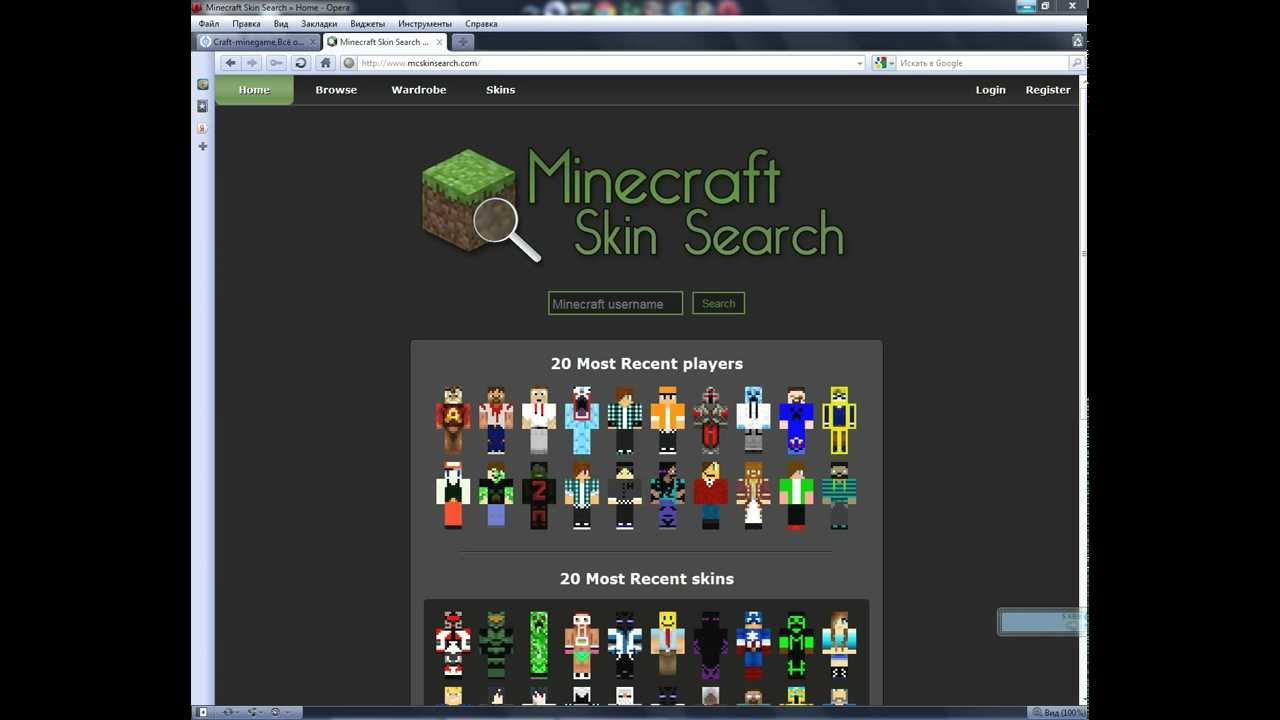Click the top icon in Opera side panel
Viewport: 1280px width, 720px height.
(203, 85)
